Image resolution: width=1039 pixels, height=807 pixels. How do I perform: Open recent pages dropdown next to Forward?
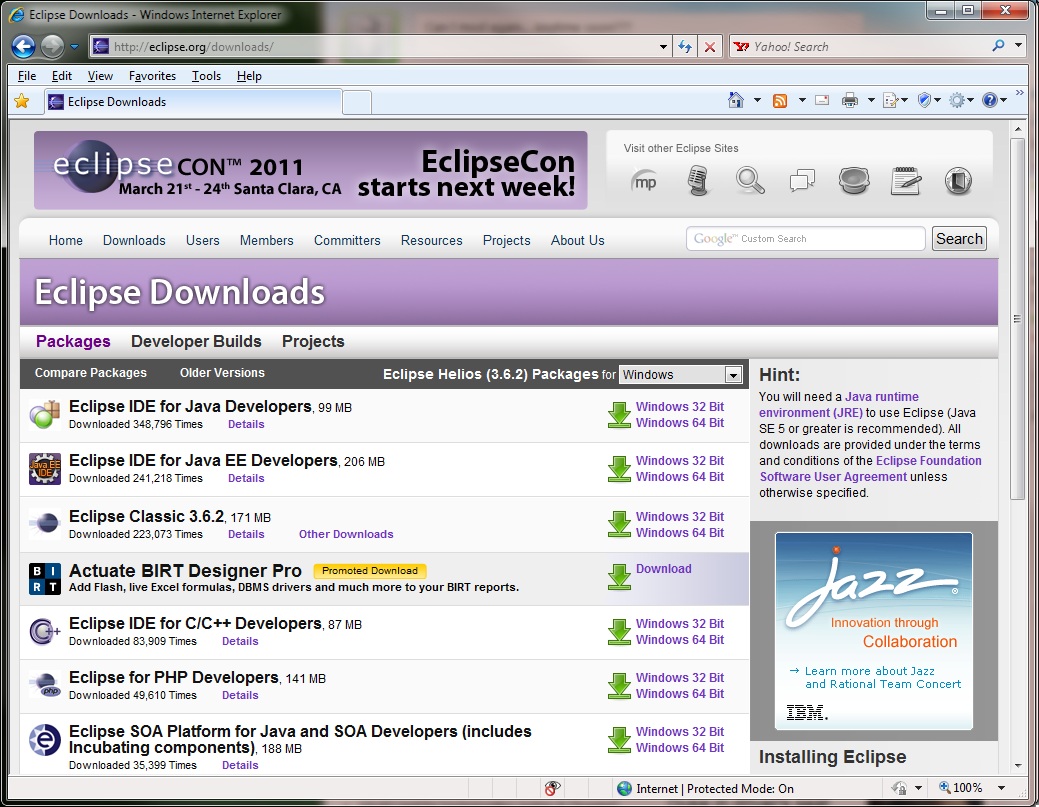pos(74,46)
